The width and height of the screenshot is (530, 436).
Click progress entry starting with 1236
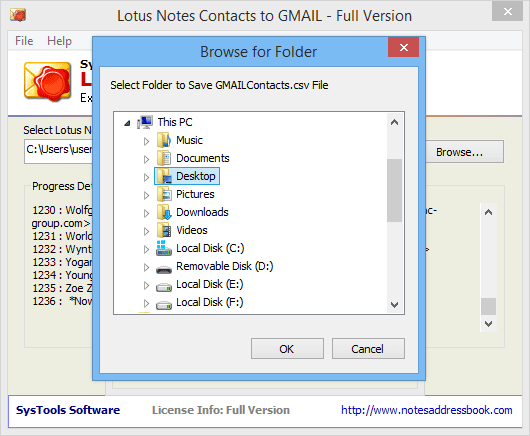pyautogui.click(x=62, y=301)
